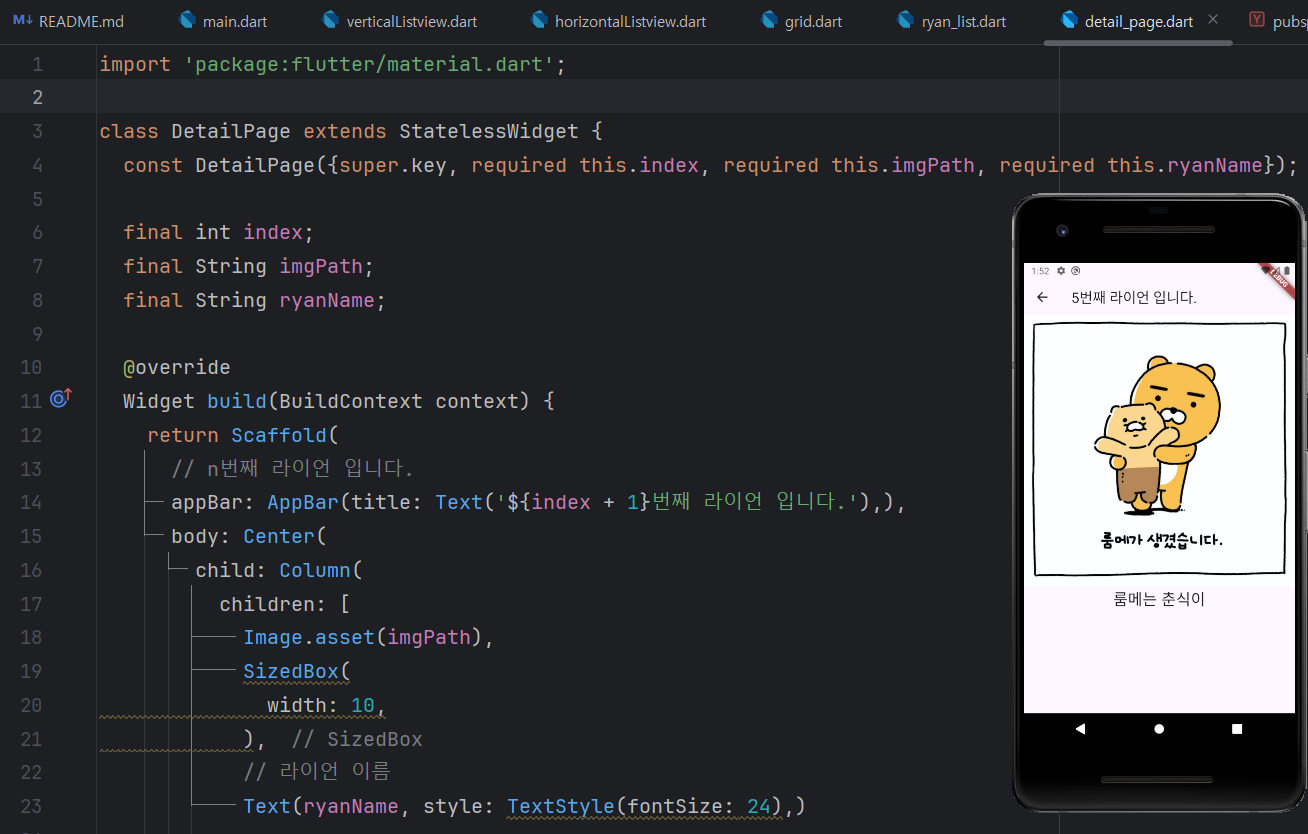Switch to verticalListview.dart tab
Screen dimensions: 1308x834
[399, 21]
